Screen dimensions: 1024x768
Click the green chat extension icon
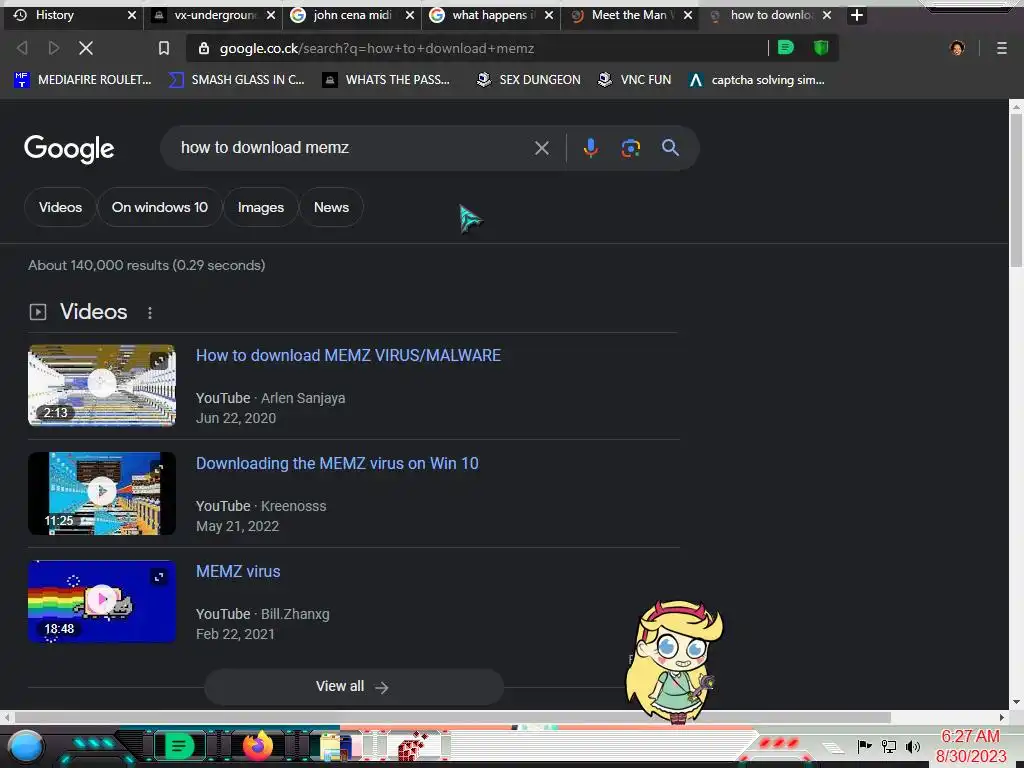786,48
